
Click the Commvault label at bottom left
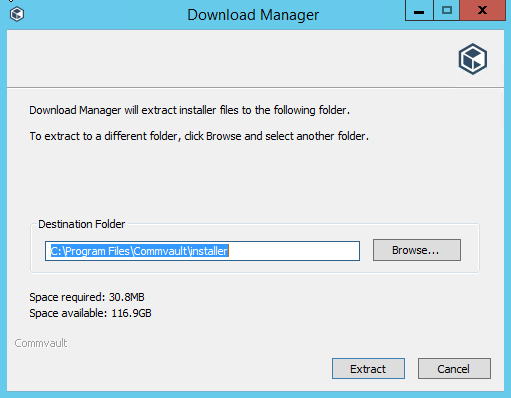[x=41, y=343]
